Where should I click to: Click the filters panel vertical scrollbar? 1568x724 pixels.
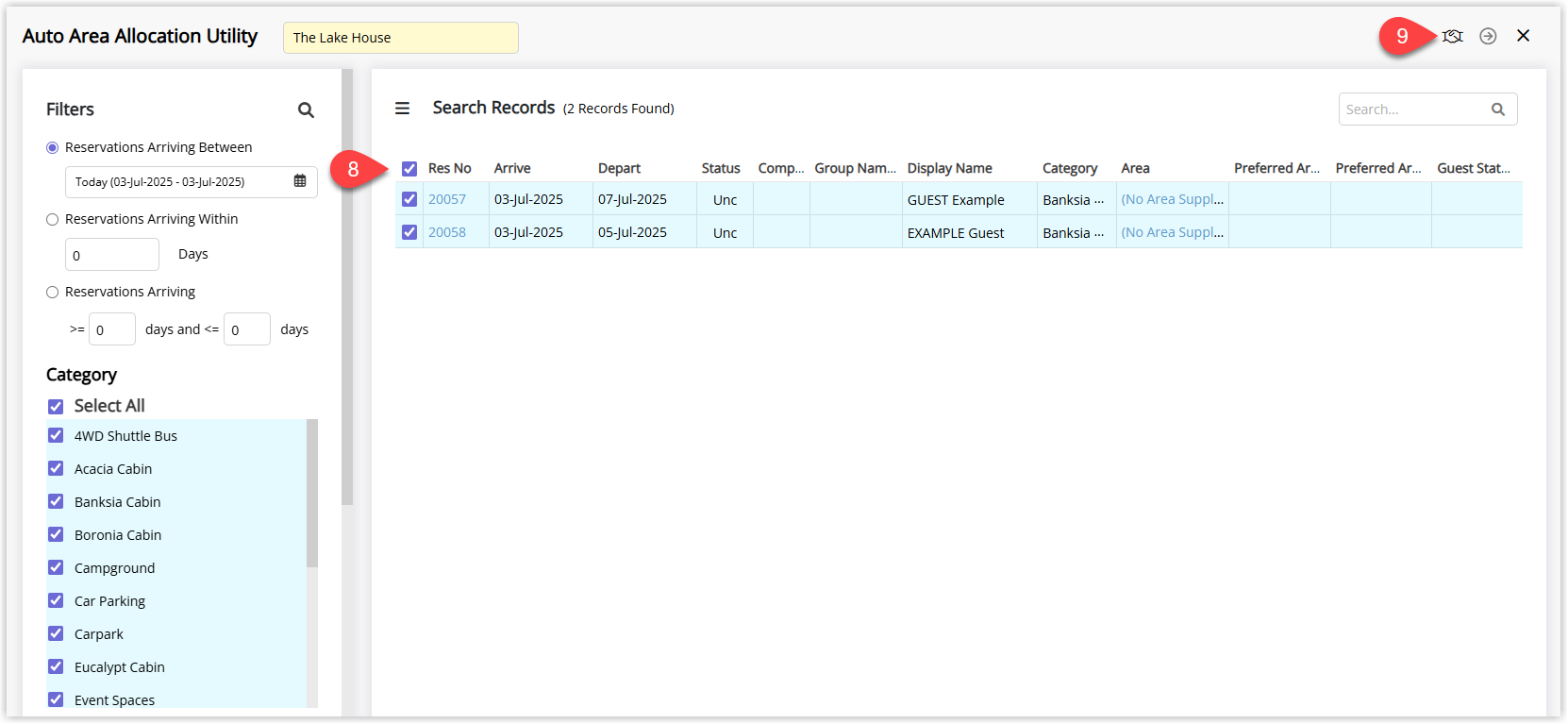pos(347,287)
